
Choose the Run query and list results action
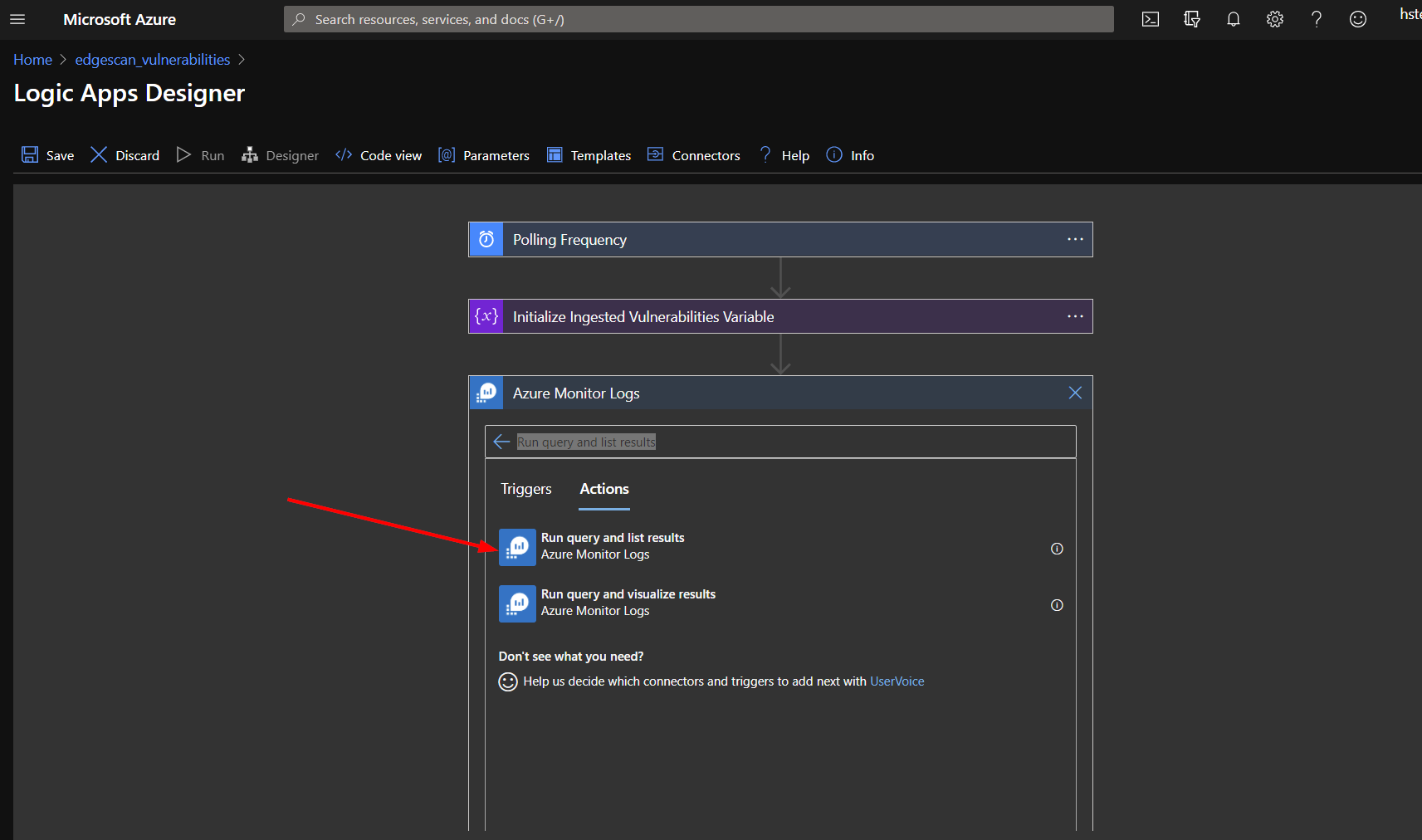[780, 547]
